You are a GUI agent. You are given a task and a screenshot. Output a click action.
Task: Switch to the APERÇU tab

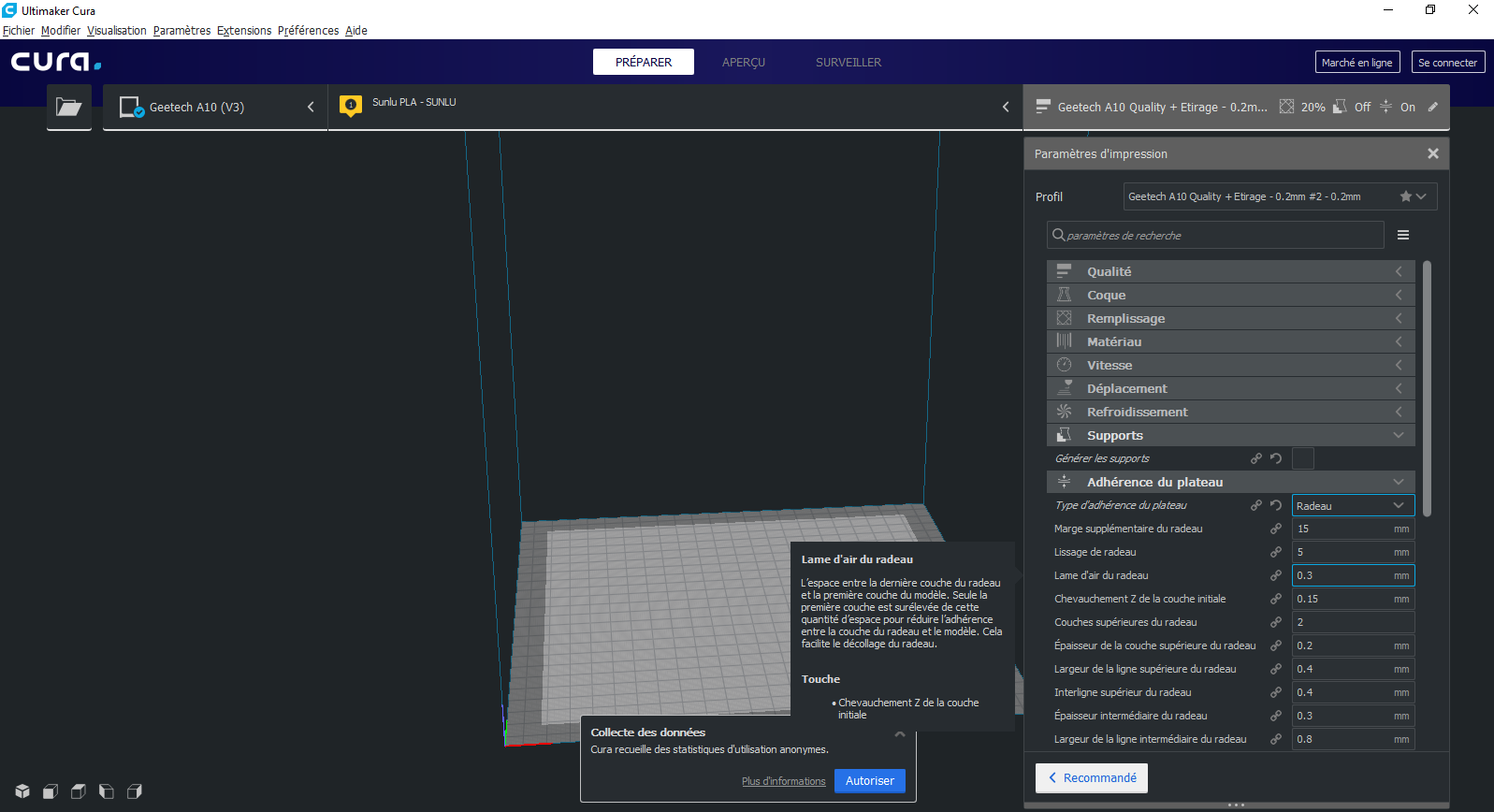[x=744, y=62]
